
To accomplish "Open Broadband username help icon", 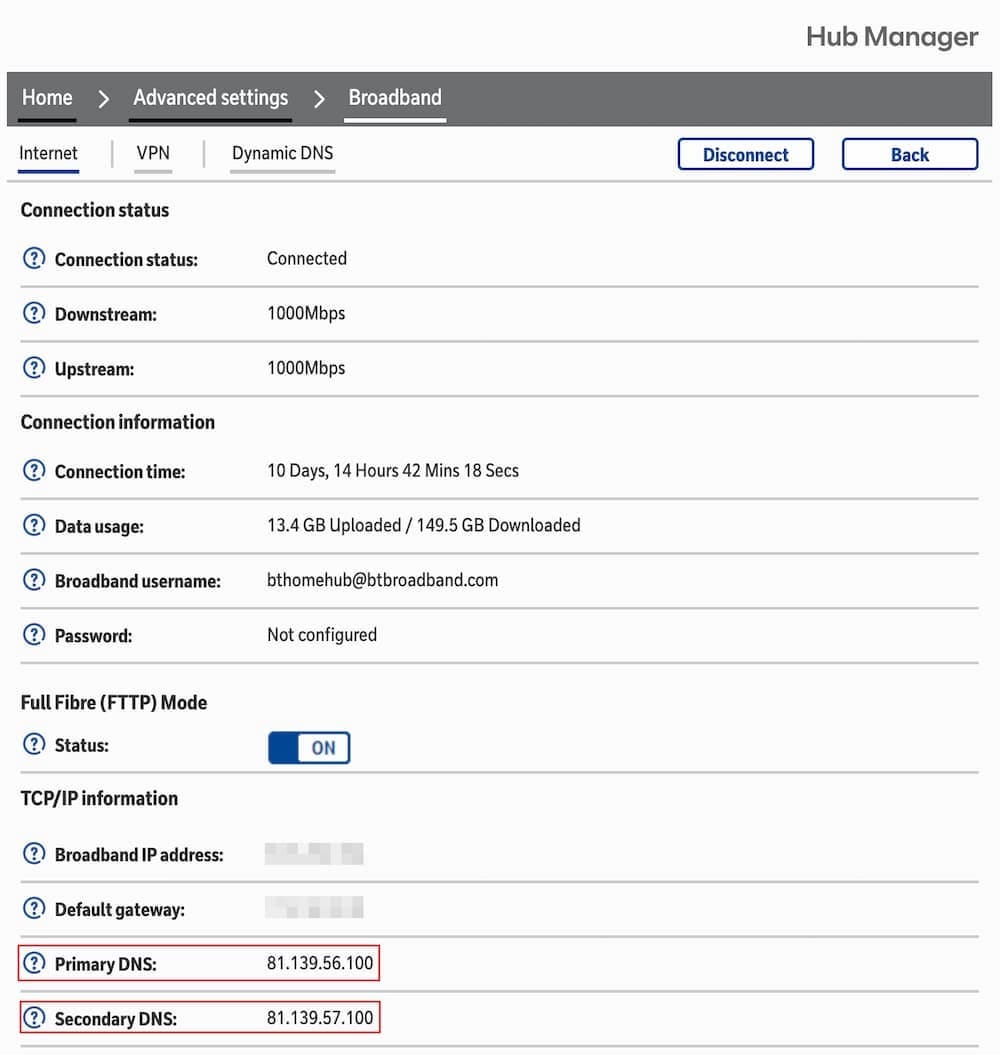I will tap(34, 580).
